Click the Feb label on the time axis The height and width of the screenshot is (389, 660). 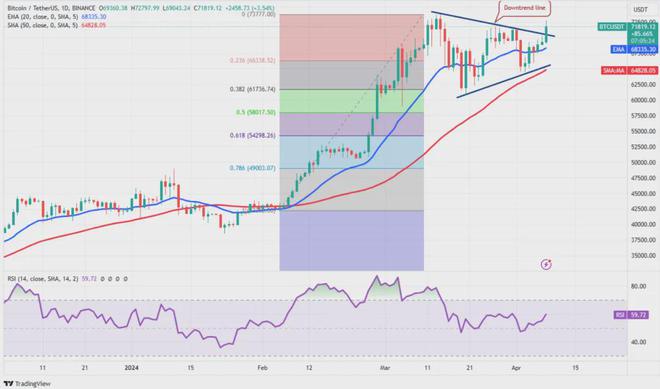point(262,368)
